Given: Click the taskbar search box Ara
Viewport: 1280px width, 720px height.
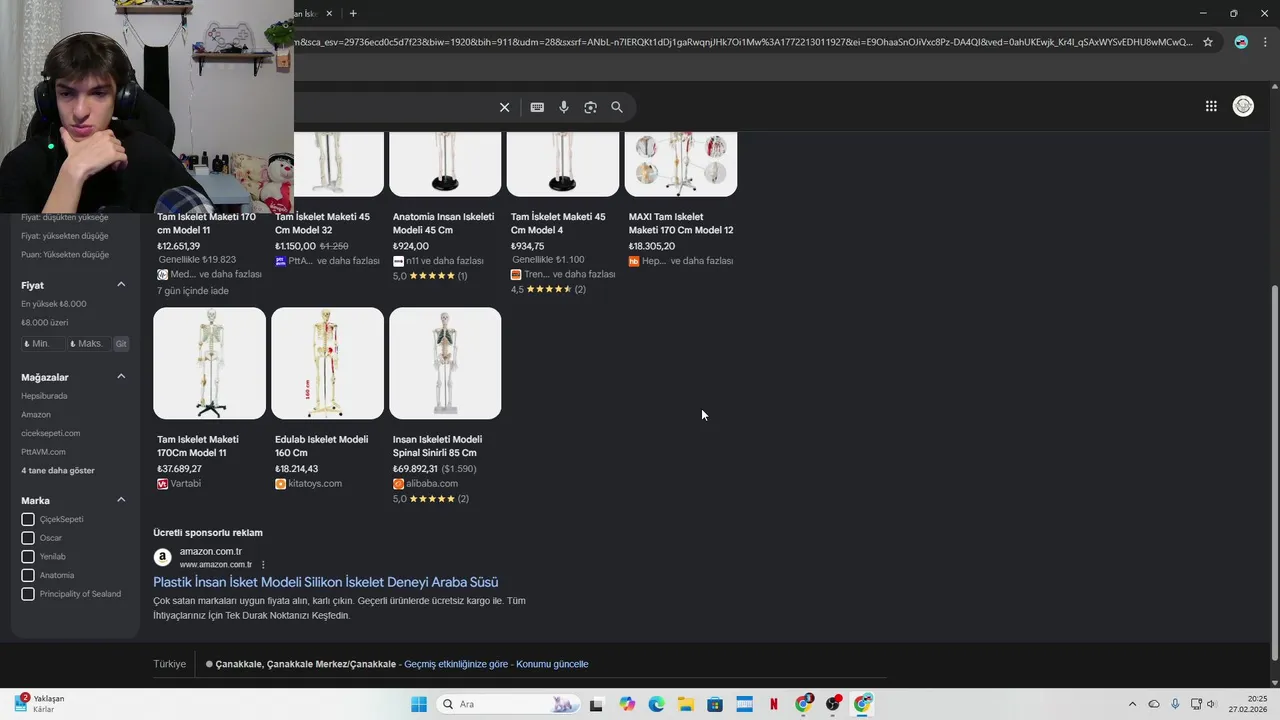Looking at the screenshot, I should [x=507, y=704].
